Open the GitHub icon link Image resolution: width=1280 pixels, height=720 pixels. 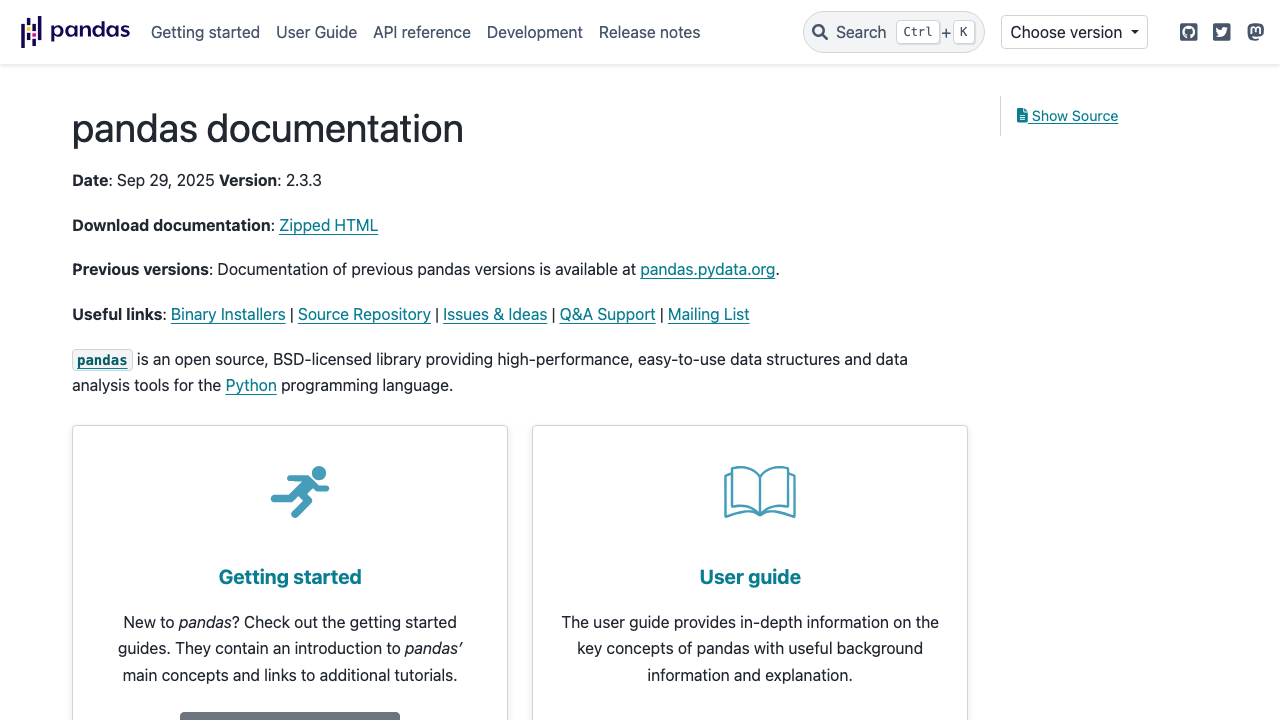click(x=1188, y=32)
